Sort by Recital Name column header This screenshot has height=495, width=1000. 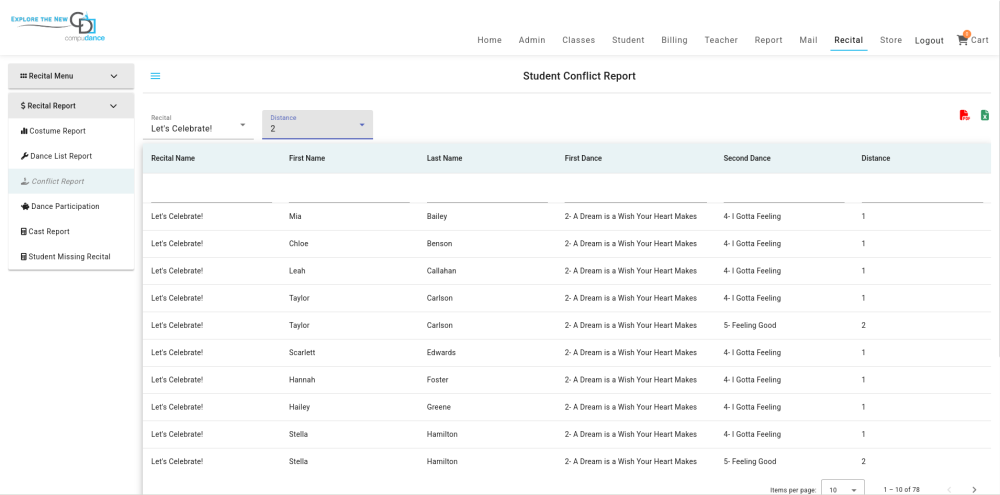[173, 158]
